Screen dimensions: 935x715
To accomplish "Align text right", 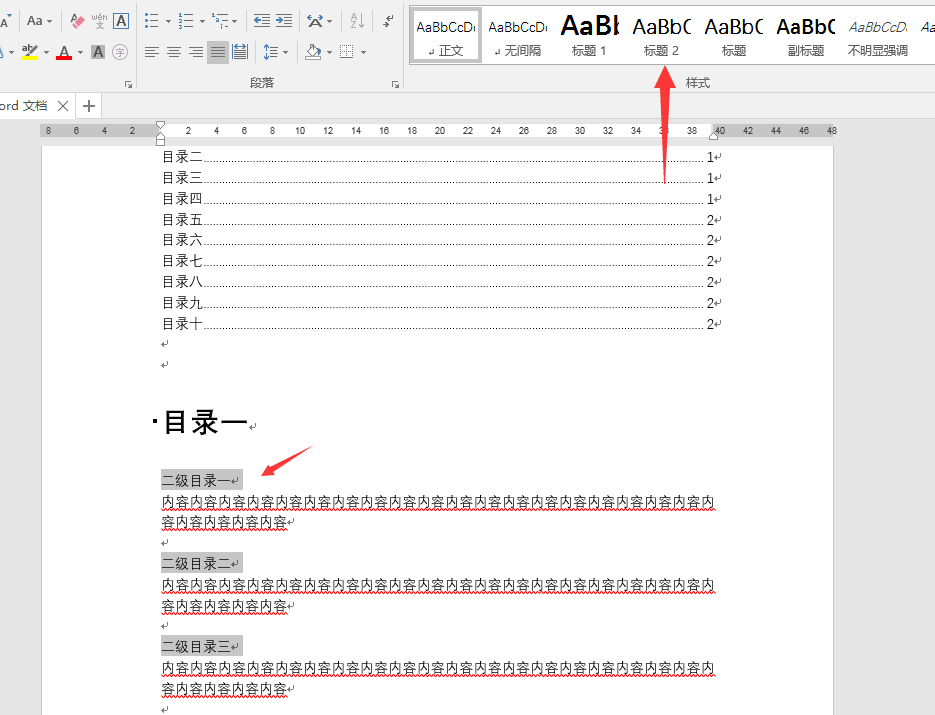I will coord(196,52).
